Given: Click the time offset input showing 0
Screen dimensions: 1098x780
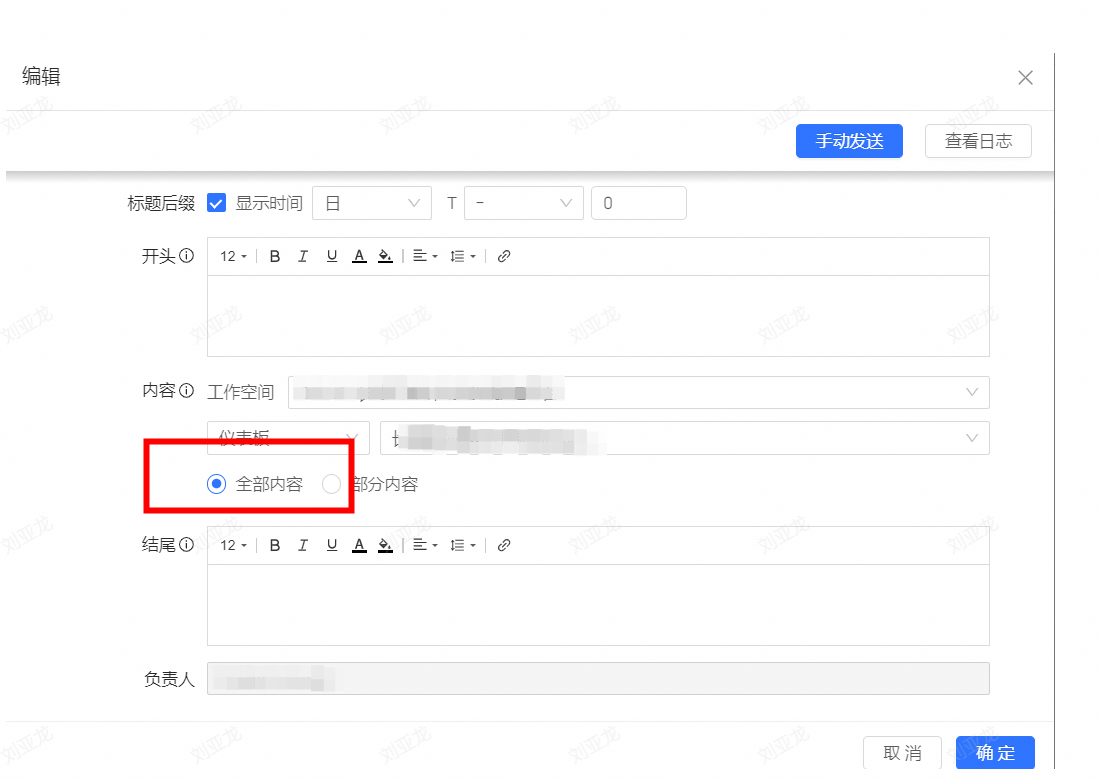Looking at the screenshot, I should click(x=639, y=203).
